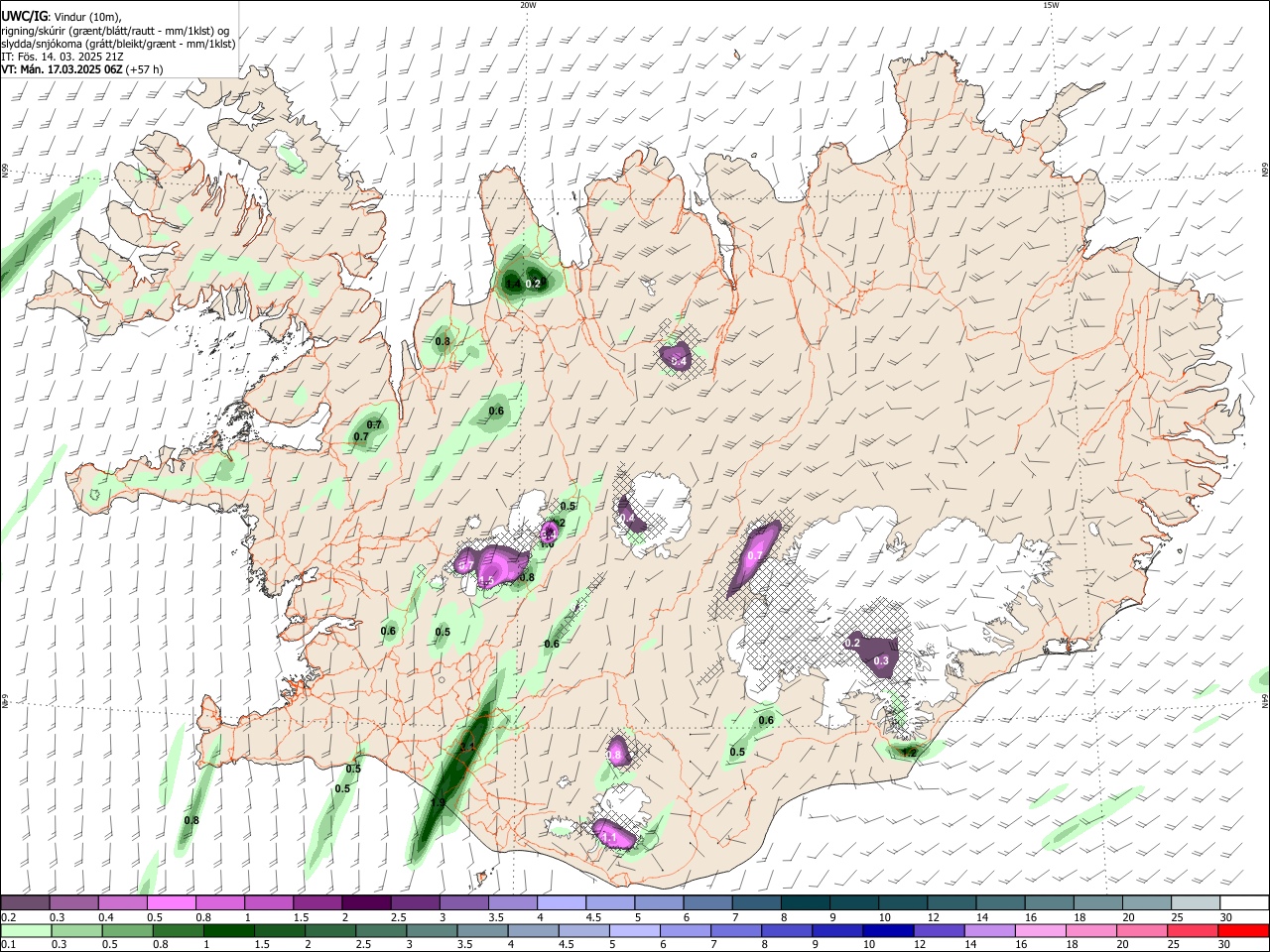
Task: Click the '20W' longitude label at top
Action: (x=528, y=5)
